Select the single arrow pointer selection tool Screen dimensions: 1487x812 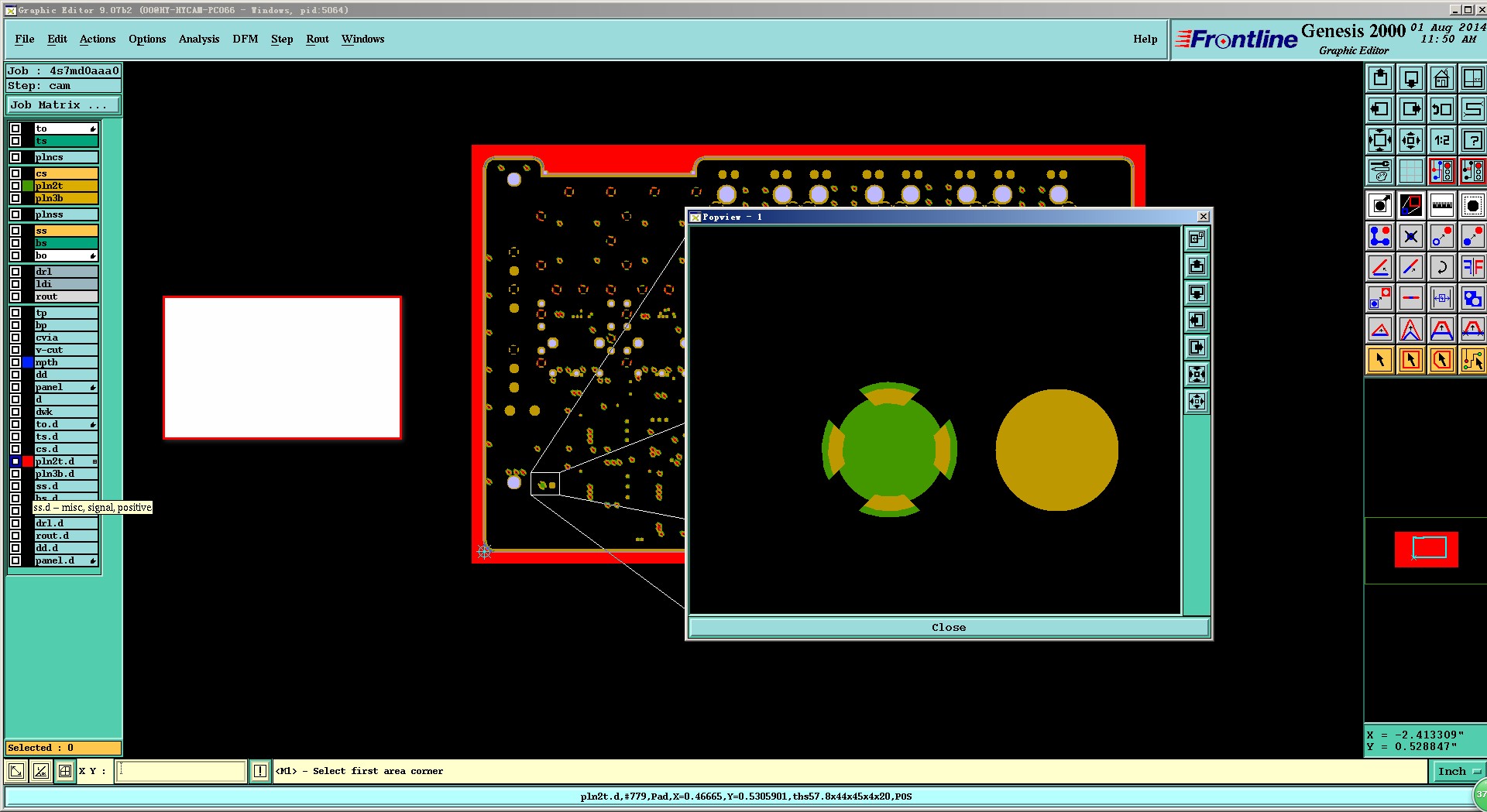1380,360
